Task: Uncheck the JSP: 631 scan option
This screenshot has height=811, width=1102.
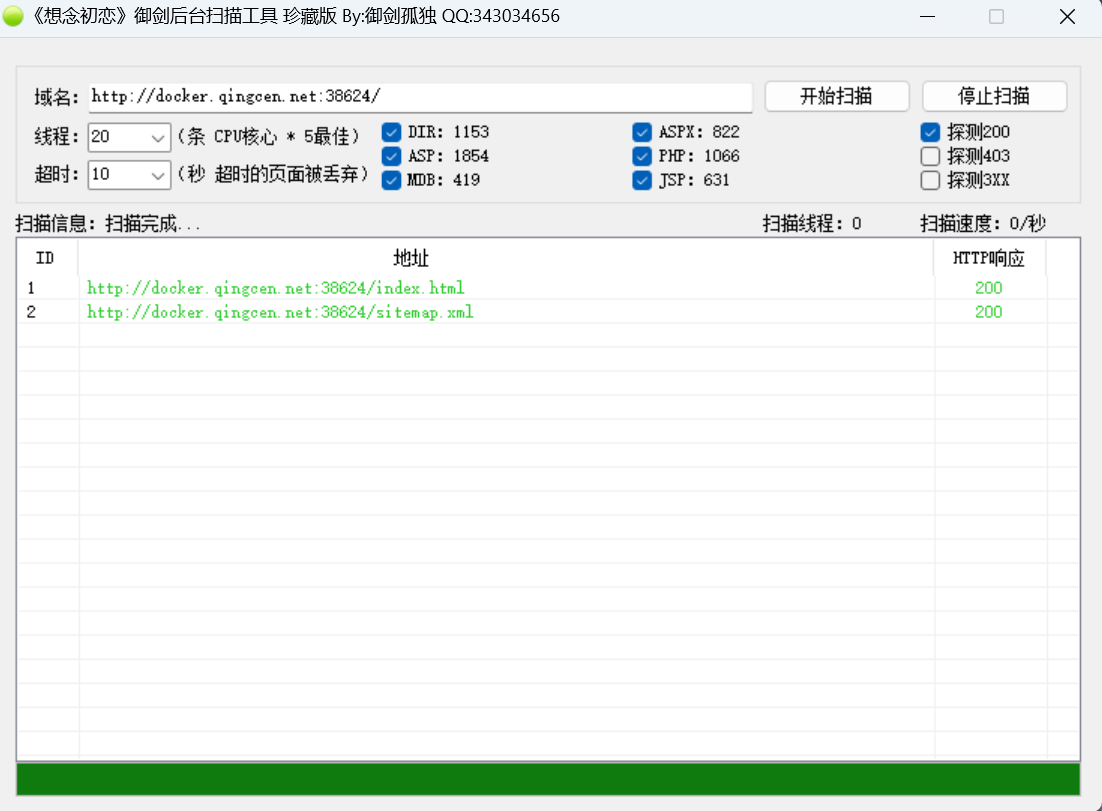Action: [641, 180]
